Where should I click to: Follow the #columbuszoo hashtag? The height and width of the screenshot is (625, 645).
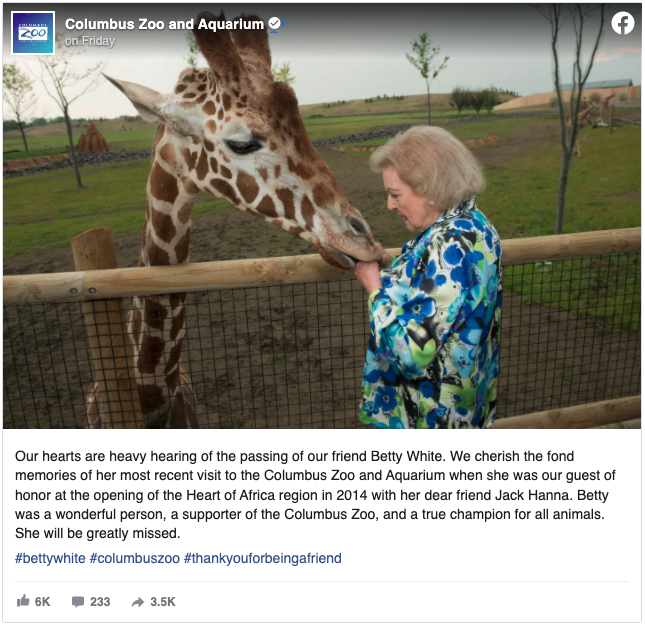(x=135, y=558)
